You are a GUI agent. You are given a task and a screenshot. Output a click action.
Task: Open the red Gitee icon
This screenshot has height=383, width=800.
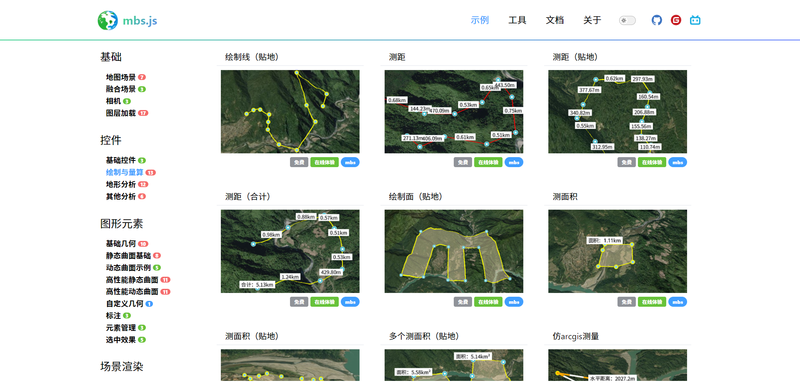coord(676,20)
